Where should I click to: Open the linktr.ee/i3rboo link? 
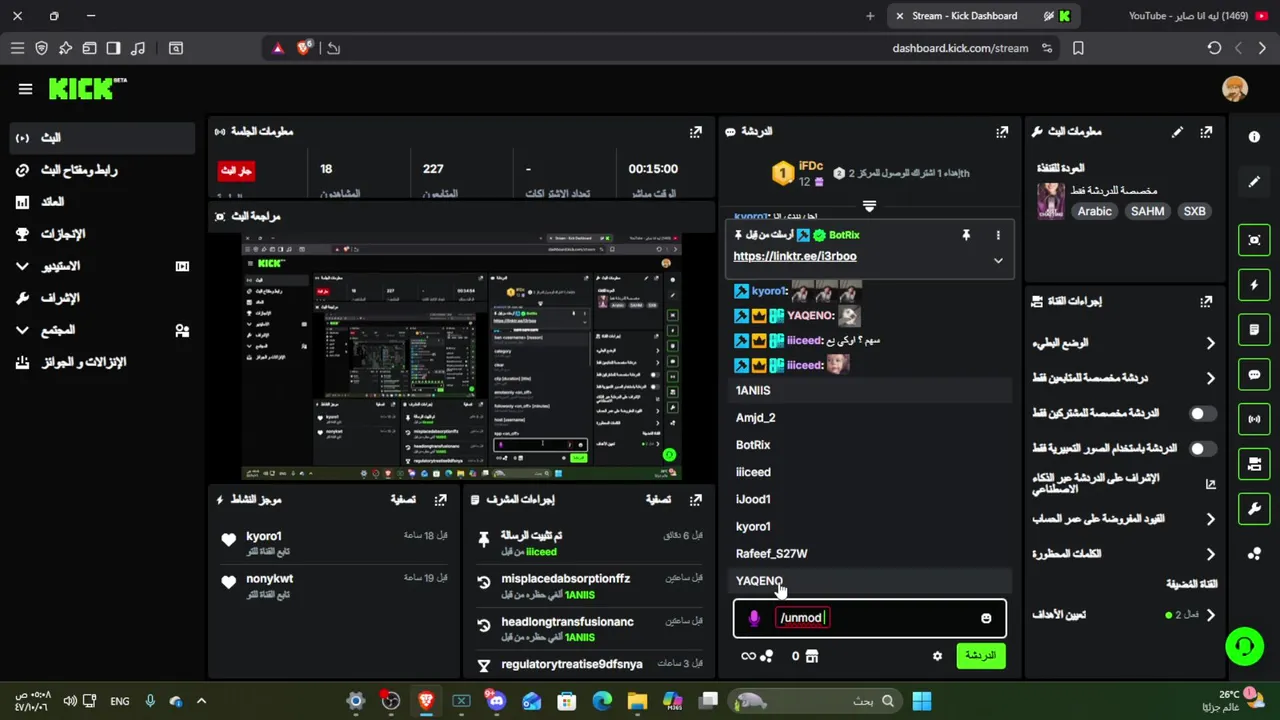tap(795, 256)
